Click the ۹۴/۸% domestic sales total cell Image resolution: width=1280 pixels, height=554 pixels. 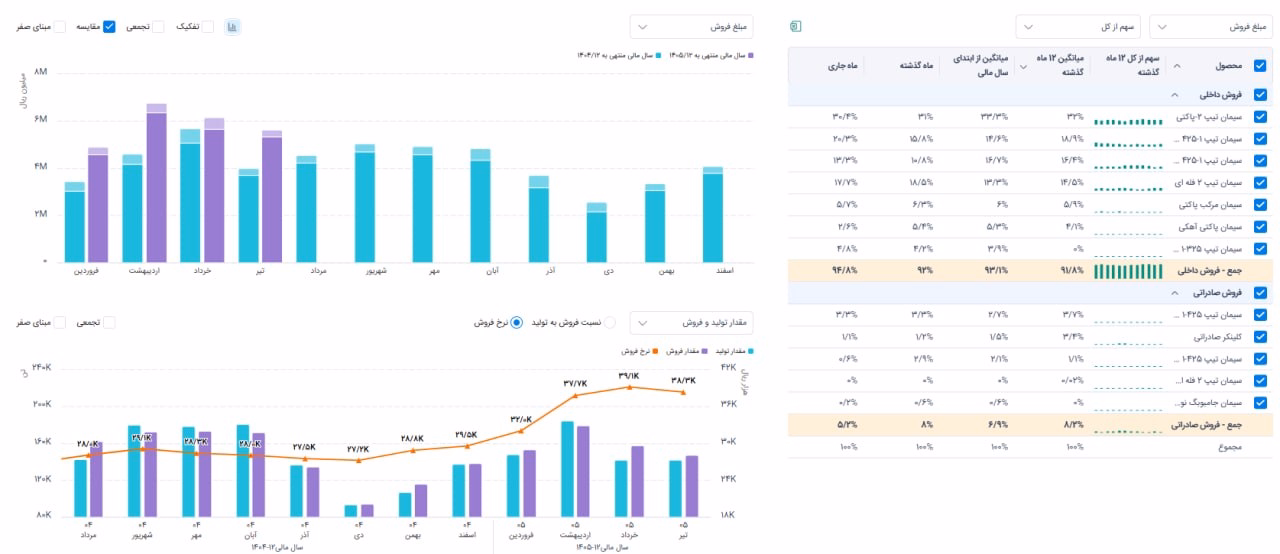tap(846, 271)
